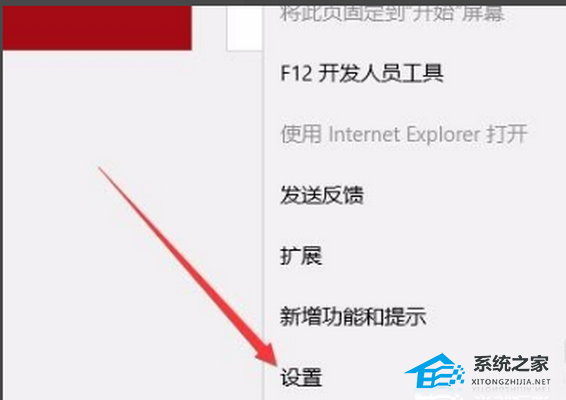Screen dimensions: 566x400
Task: Click the dark window strip at the top
Action: click(x=283, y=3)
